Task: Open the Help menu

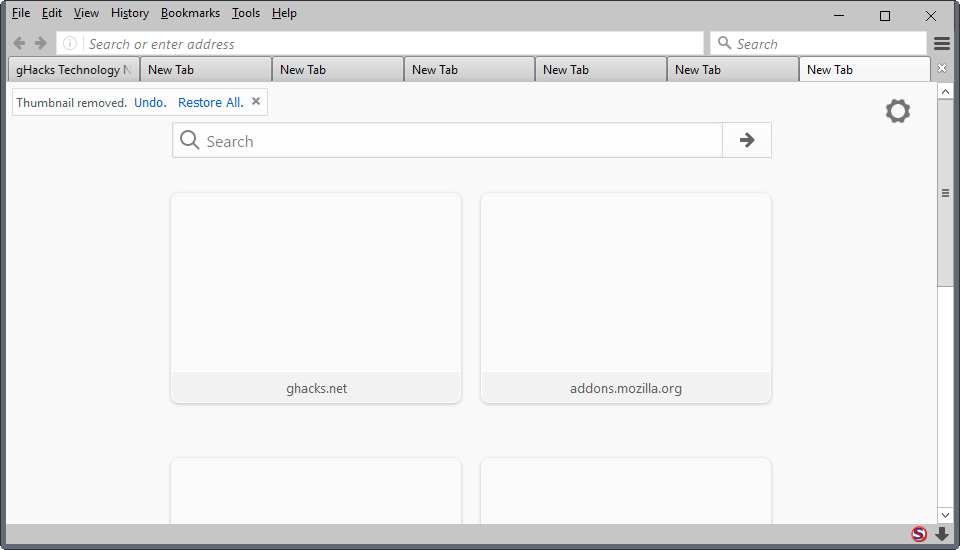Action: pyautogui.click(x=284, y=13)
